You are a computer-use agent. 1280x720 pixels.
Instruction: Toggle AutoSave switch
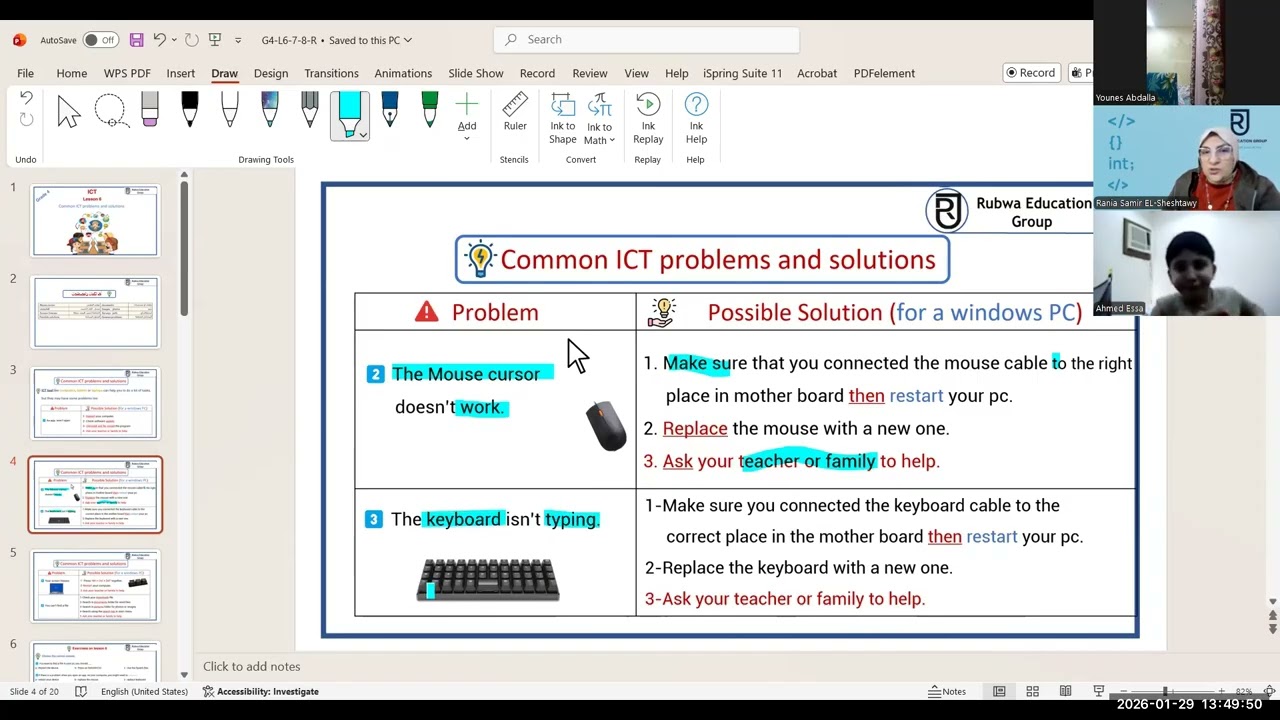100,40
